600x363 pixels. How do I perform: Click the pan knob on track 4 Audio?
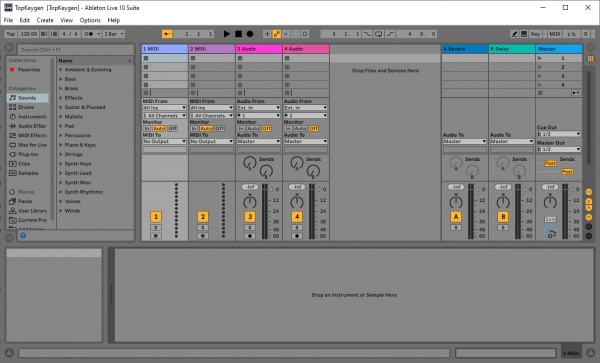pos(297,202)
